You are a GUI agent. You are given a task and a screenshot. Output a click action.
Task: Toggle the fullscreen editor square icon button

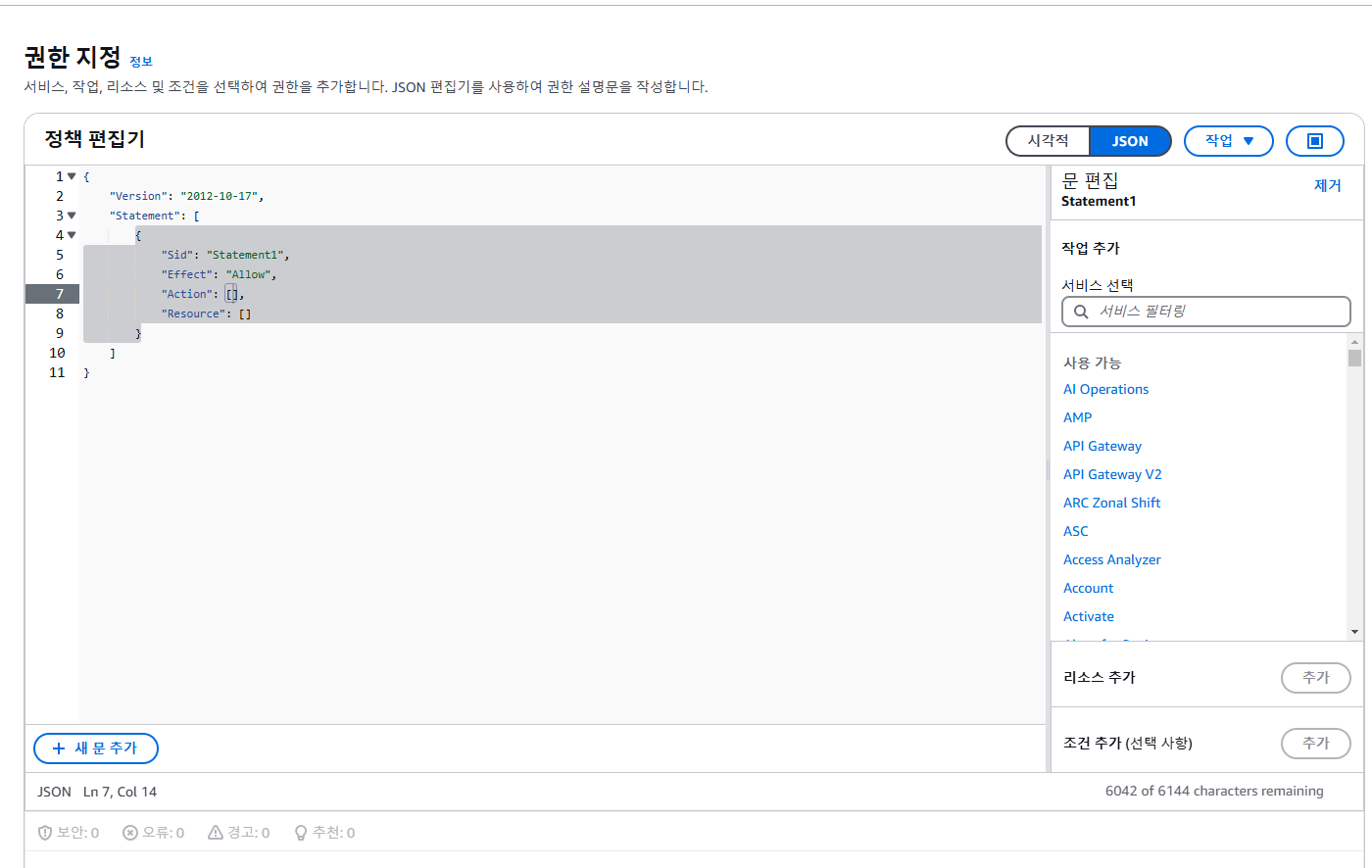[x=1314, y=141]
